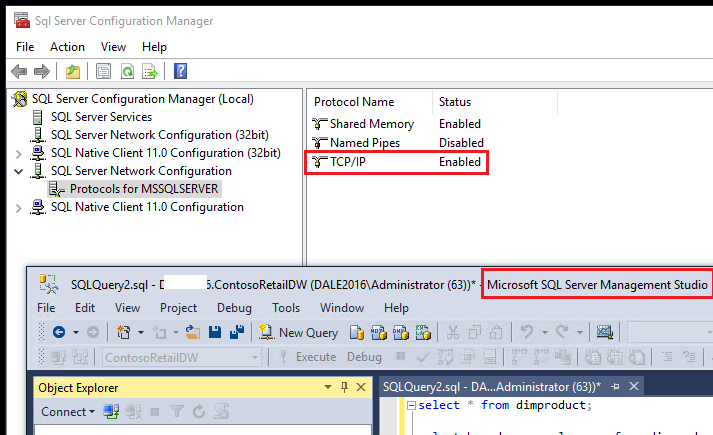713x435 pixels.
Task: Click Analysis Services XMLA Query icon
Action: [x=423, y=332]
